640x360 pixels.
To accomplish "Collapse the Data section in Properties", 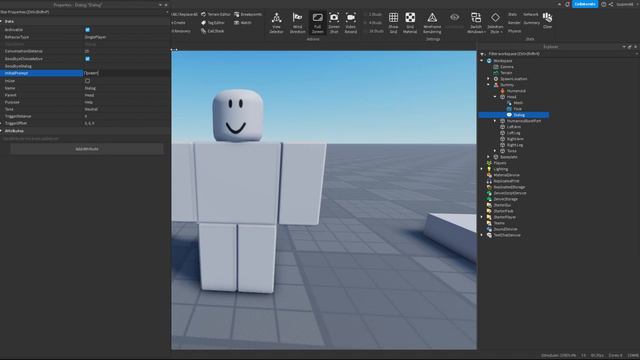I will point(2,21).
